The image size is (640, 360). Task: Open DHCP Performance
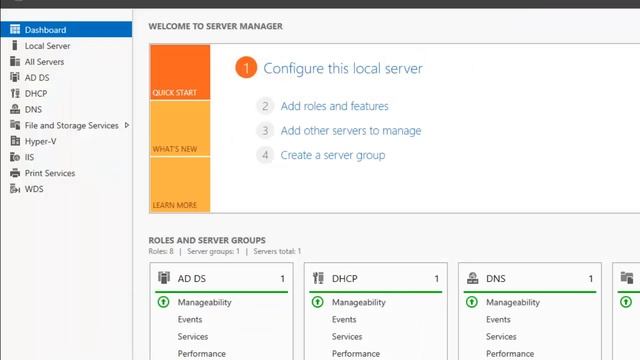pyautogui.click(x=356, y=354)
